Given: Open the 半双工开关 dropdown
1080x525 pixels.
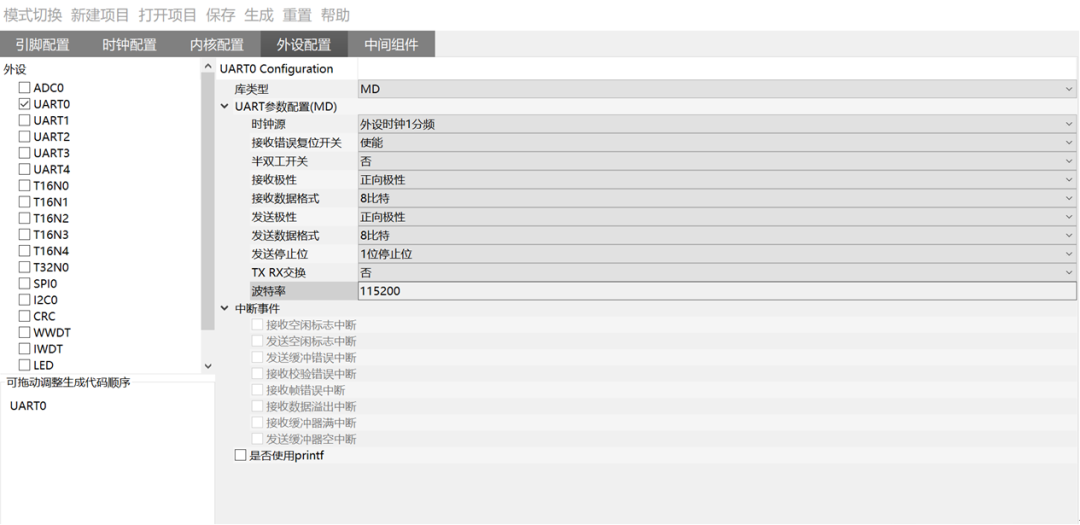Looking at the screenshot, I should 716,161.
